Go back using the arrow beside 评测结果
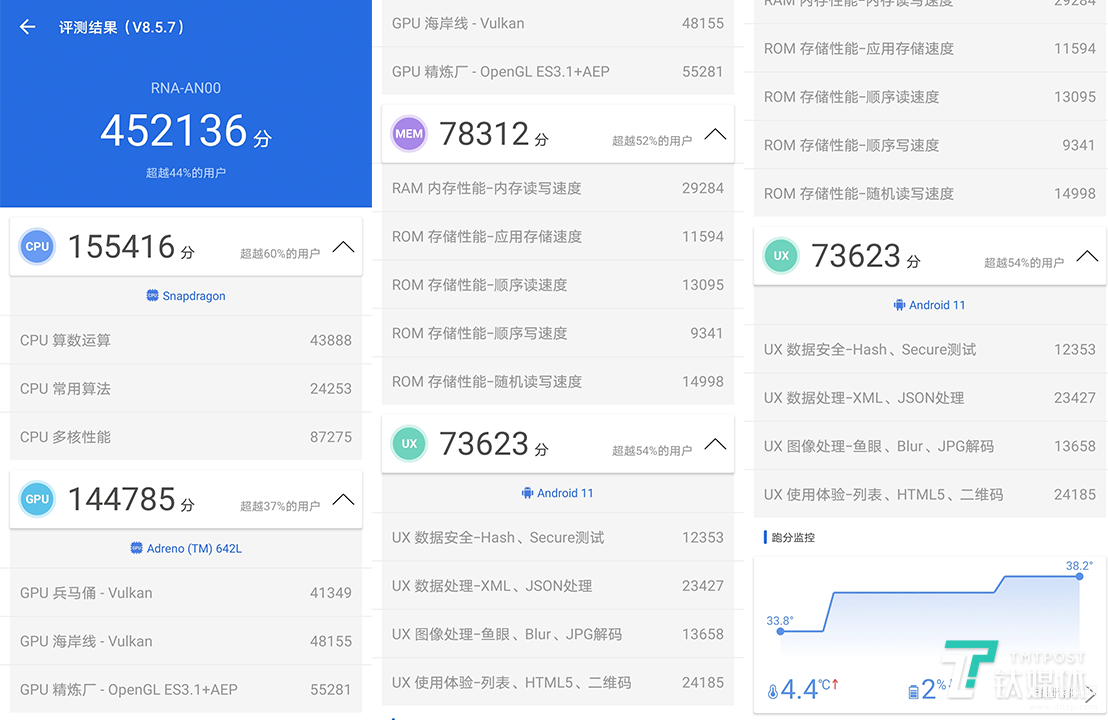 click(28, 27)
